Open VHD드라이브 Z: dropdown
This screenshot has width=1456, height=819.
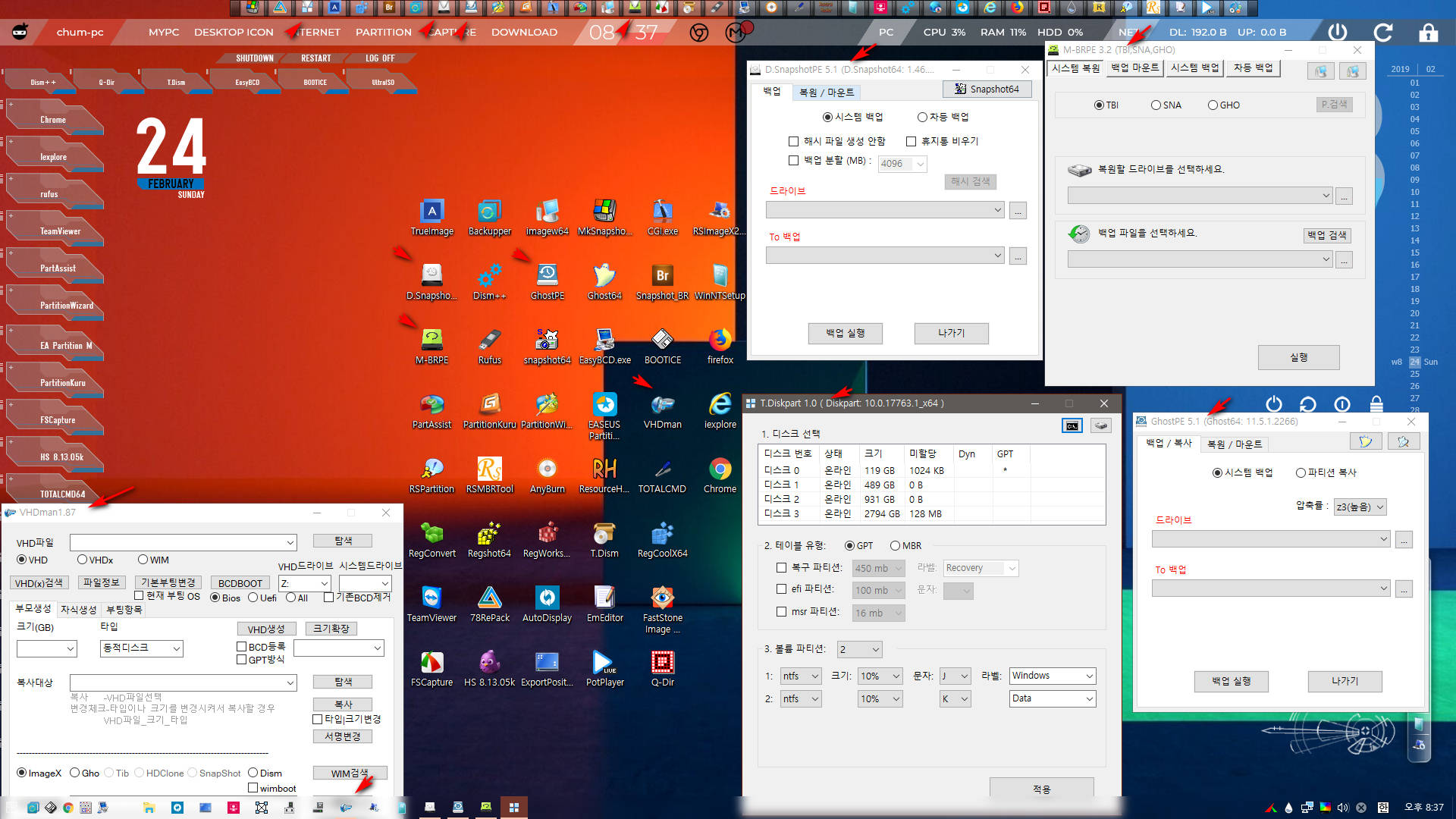point(305,583)
